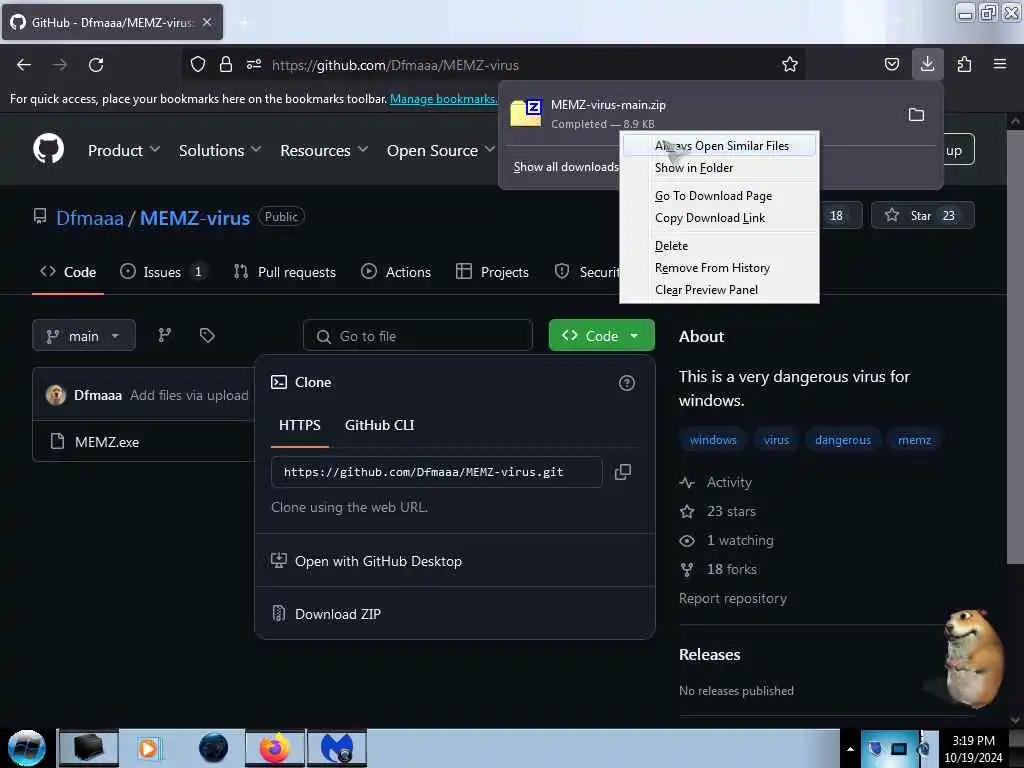This screenshot has height=768, width=1024.
Task: Open the MEMZ.exe file
Action: click(107, 442)
